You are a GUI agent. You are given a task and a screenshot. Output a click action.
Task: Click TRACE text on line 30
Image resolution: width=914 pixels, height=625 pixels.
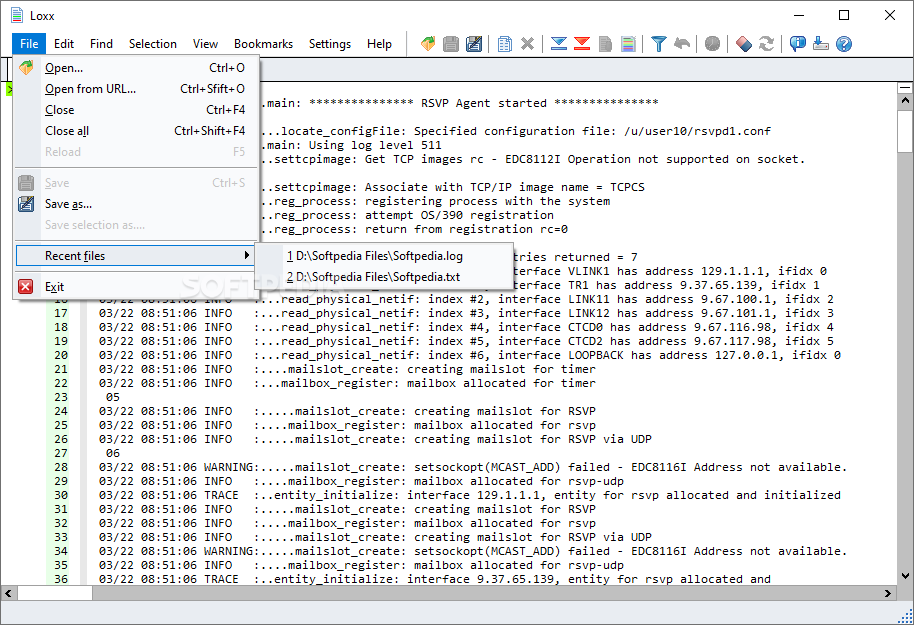(221, 495)
